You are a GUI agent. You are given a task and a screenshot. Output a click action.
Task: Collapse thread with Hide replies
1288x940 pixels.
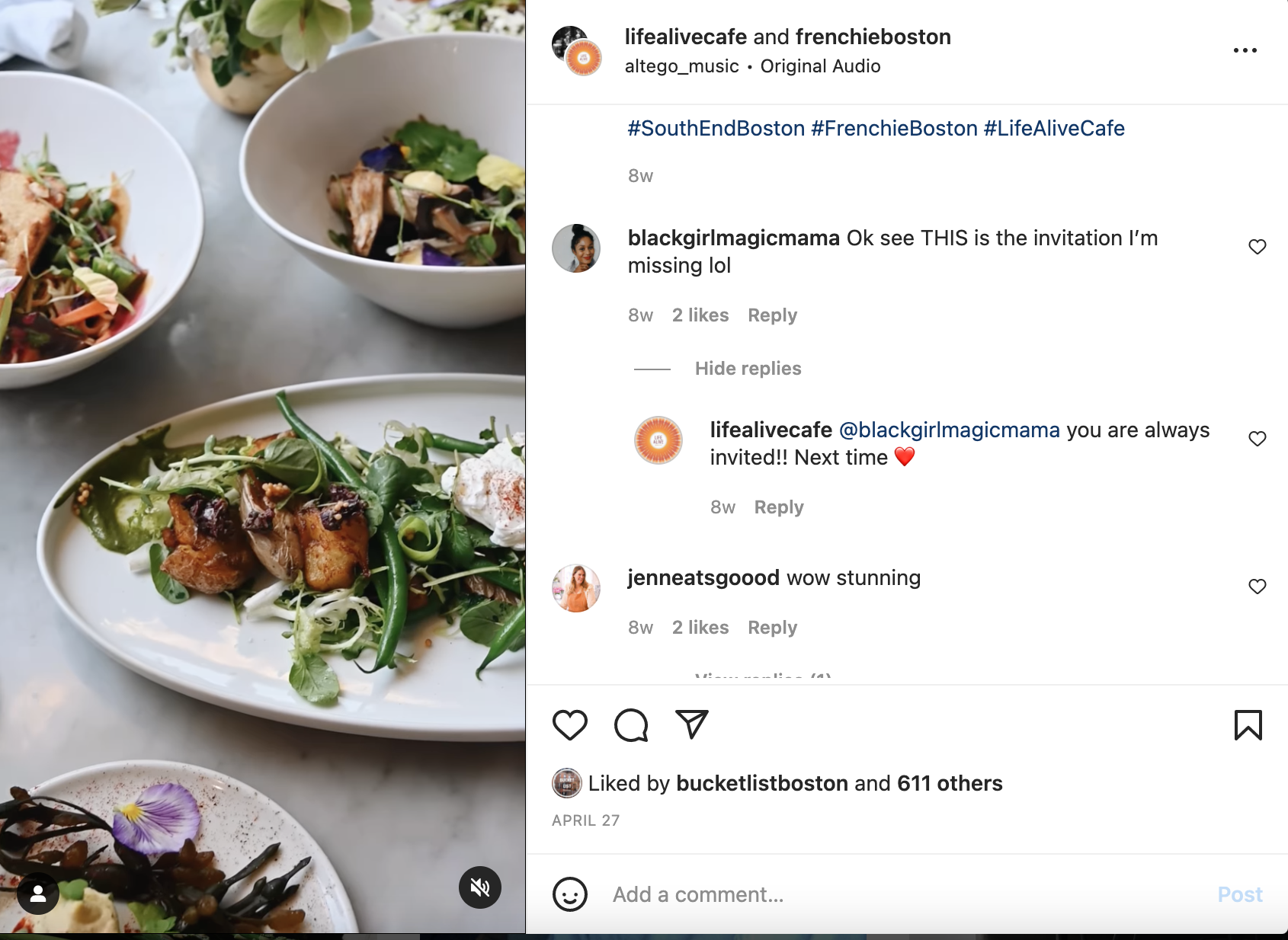[x=748, y=369]
